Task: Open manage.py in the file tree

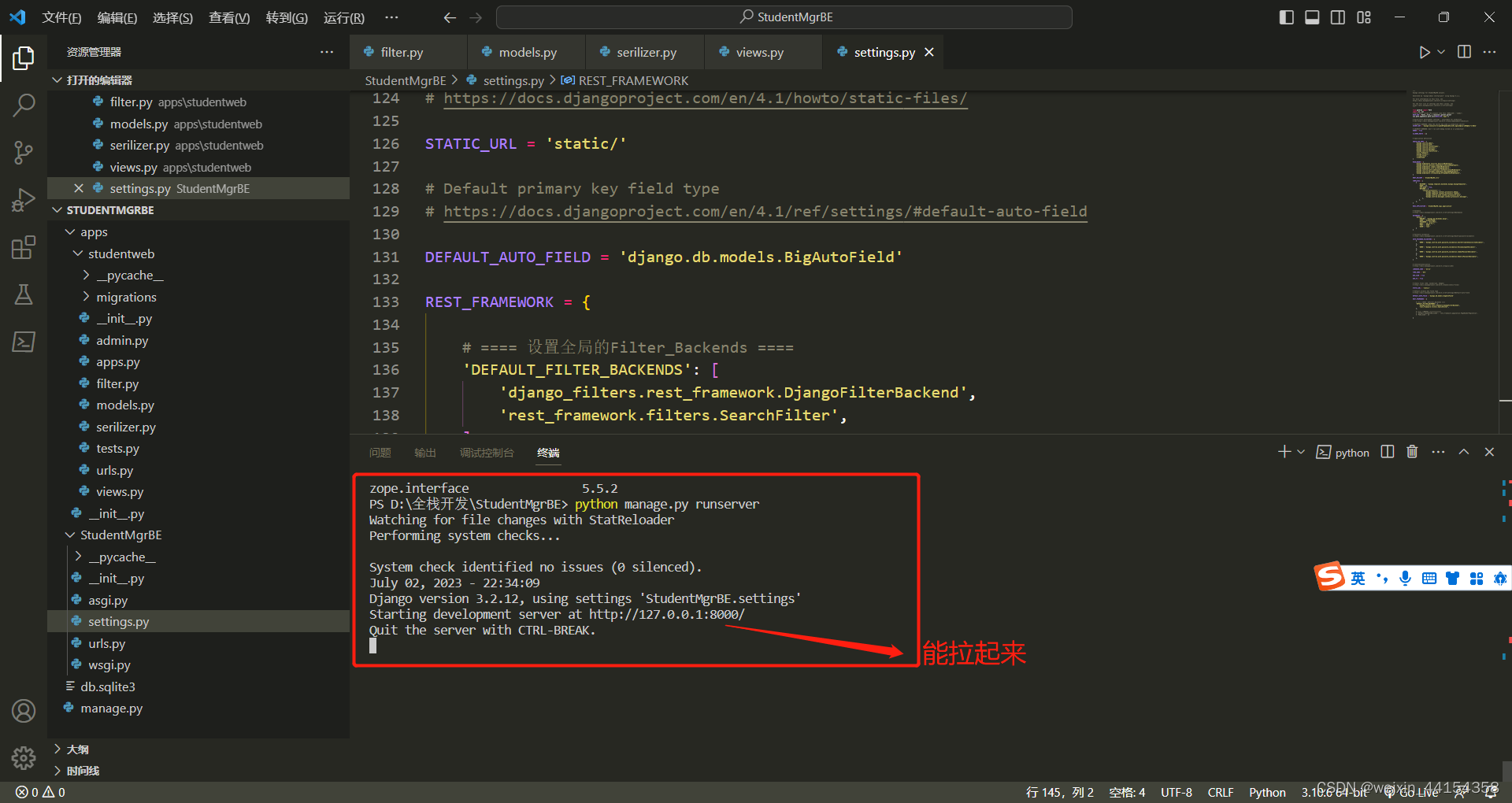Action: point(112,709)
